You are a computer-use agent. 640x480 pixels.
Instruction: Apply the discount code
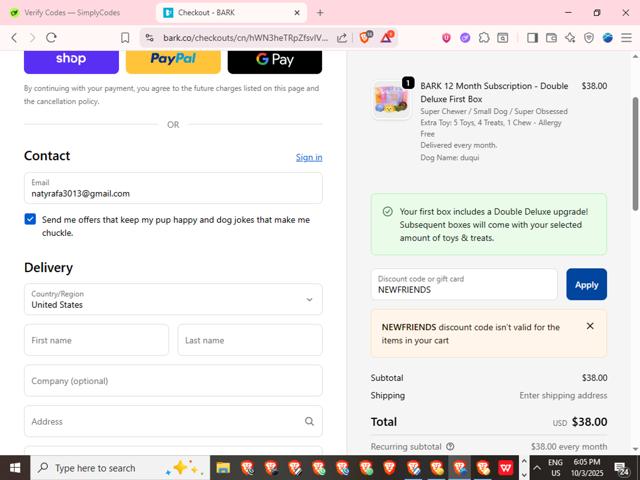click(x=587, y=284)
